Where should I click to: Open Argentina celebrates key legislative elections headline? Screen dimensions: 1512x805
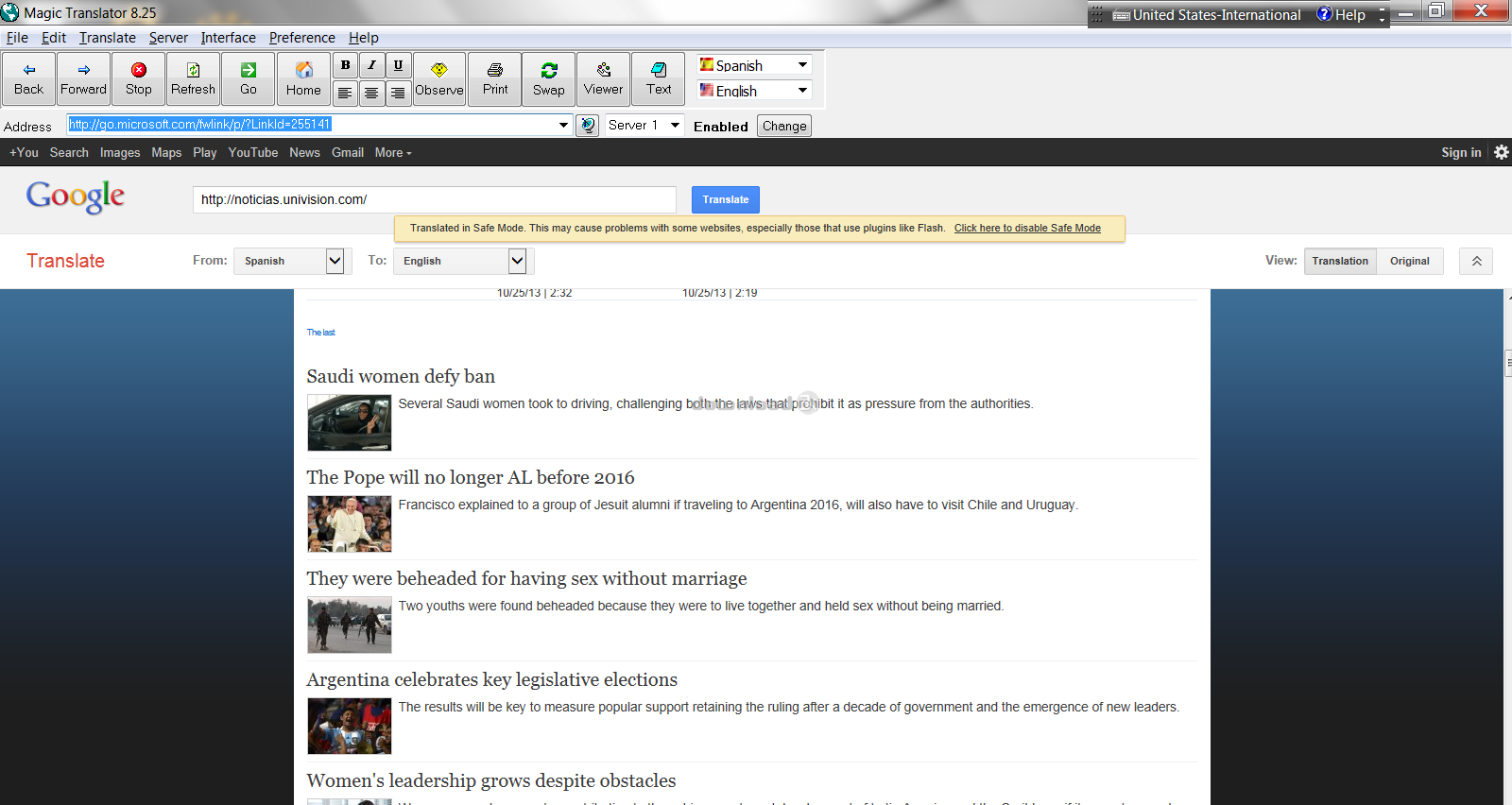(x=492, y=679)
